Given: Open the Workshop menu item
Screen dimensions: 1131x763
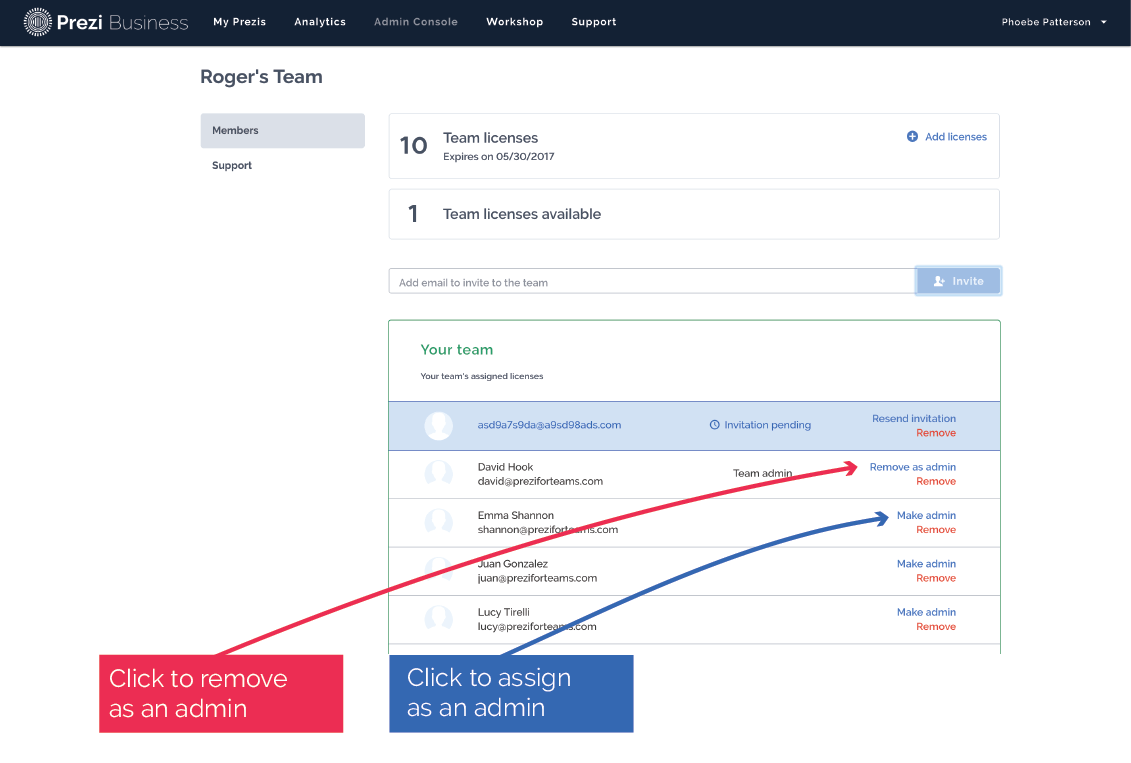Looking at the screenshot, I should (514, 22).
